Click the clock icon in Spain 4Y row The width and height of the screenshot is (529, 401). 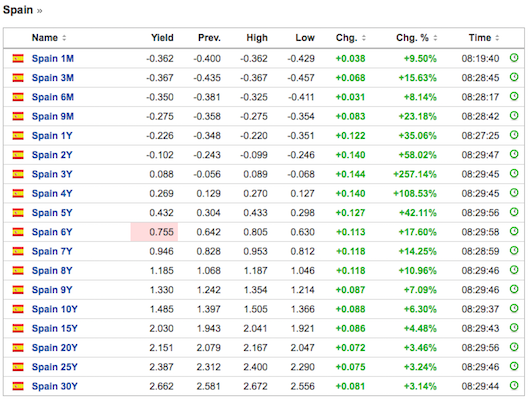pos(513,193)
